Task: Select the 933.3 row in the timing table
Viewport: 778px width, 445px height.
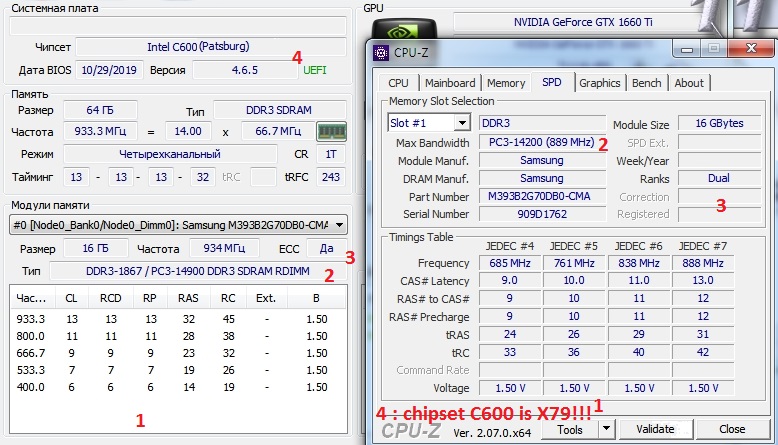Action: [178, 319]
